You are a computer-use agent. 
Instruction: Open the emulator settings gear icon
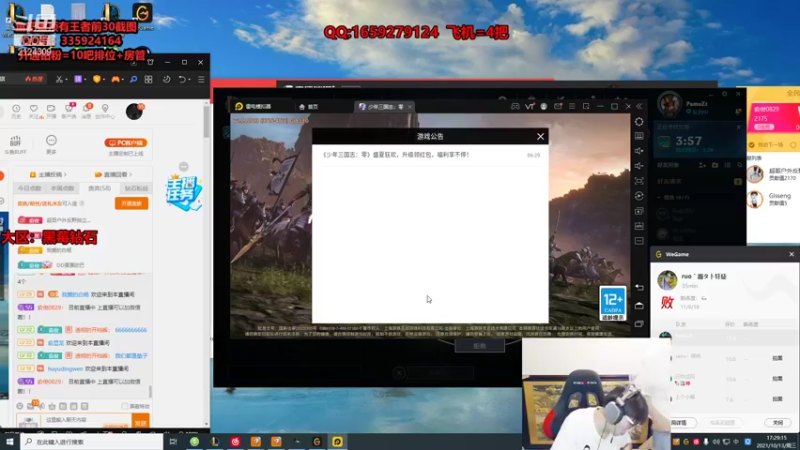(x=639, y=122)
